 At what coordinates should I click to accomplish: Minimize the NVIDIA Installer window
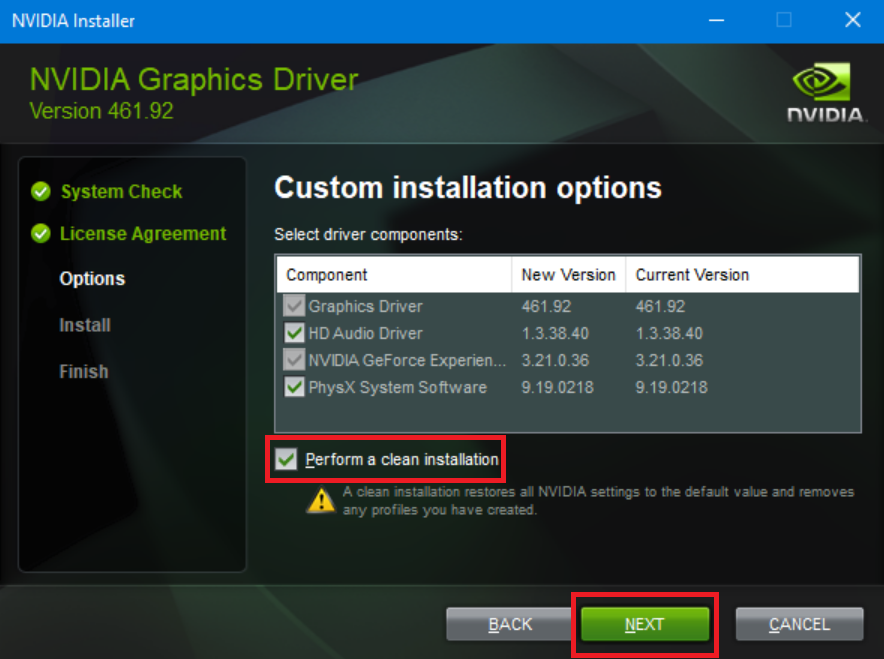[x=716, y=20]
